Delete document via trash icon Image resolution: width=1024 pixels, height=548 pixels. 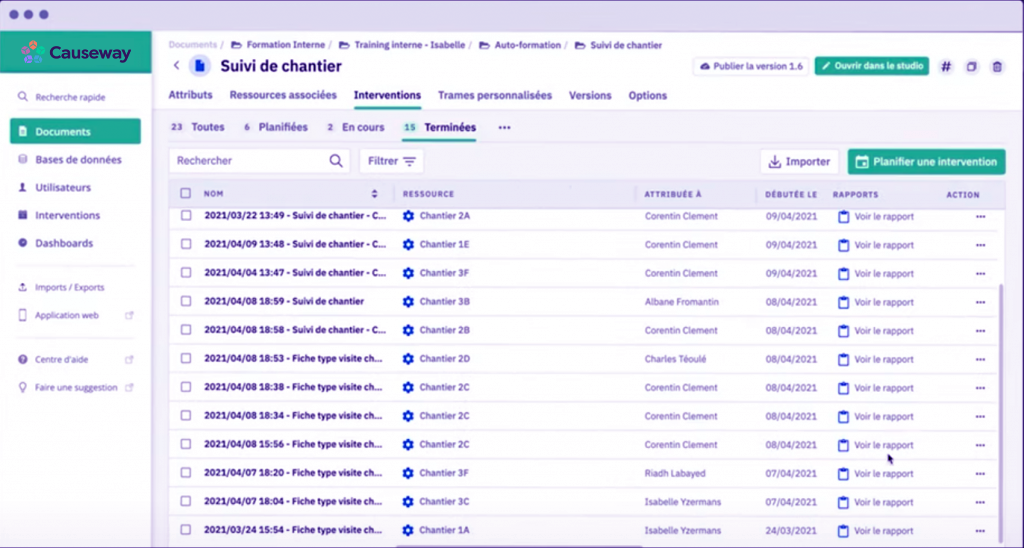pyautogui.click(x=996, y=66)
